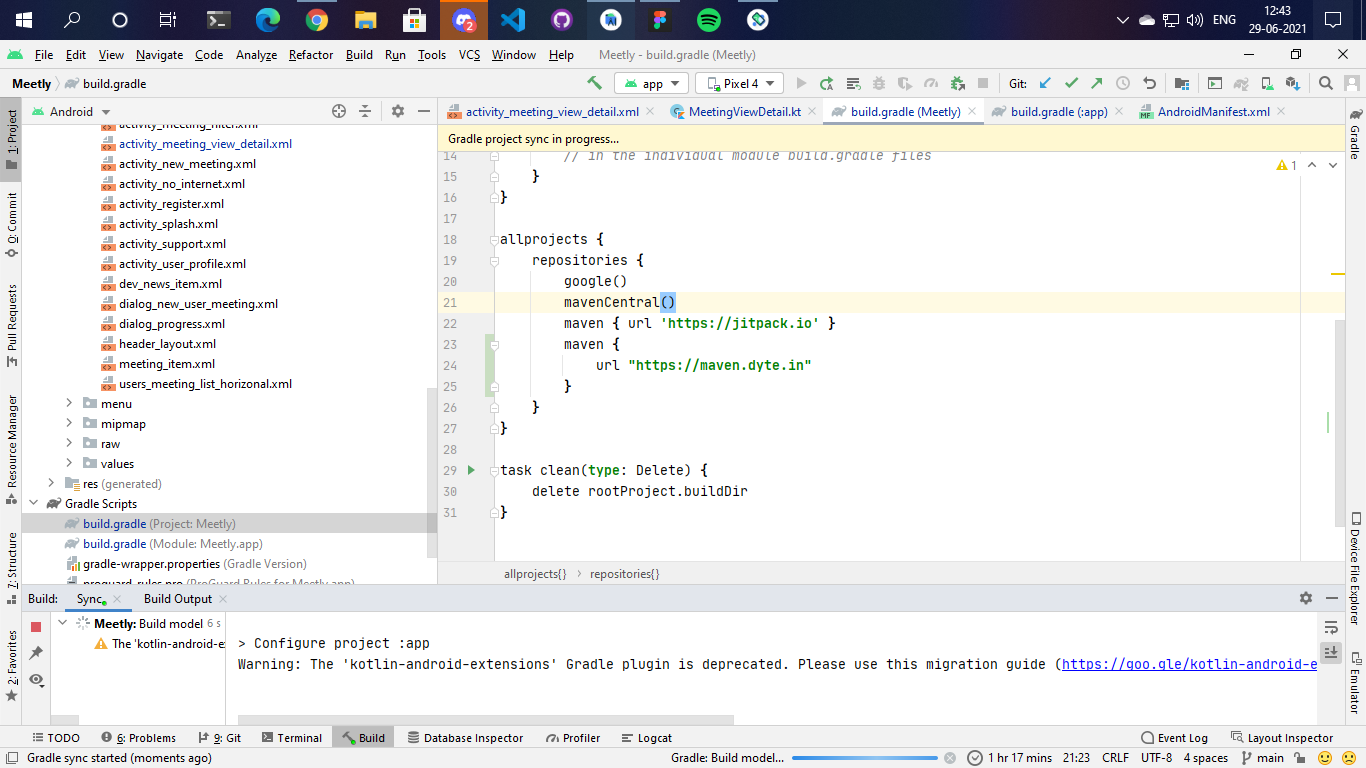Click the Pin Tab icon in Build panel
Image resolution: width=1366 pixels, height=768 pixels.
pyautogui.click(x=36, y=653)
